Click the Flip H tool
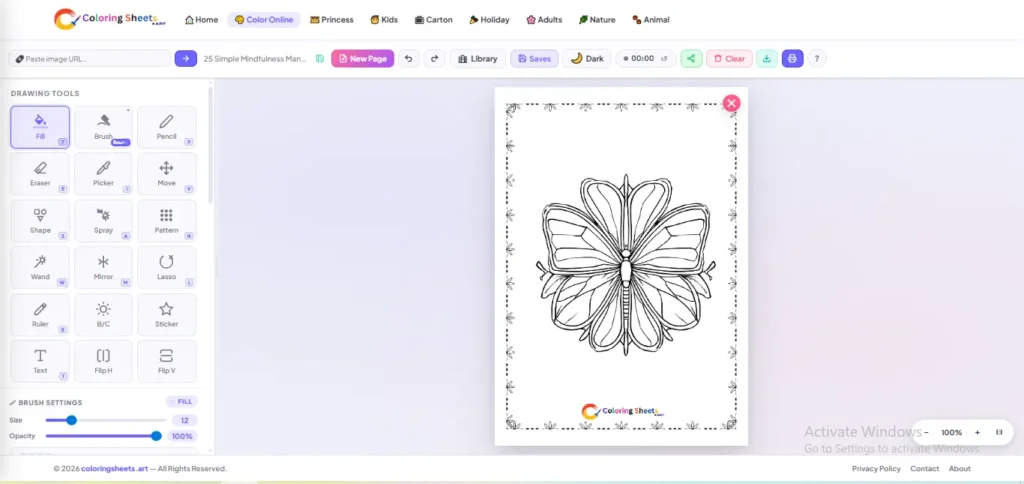The height and width of the screenshot is (484, 1024). [103, 361]
